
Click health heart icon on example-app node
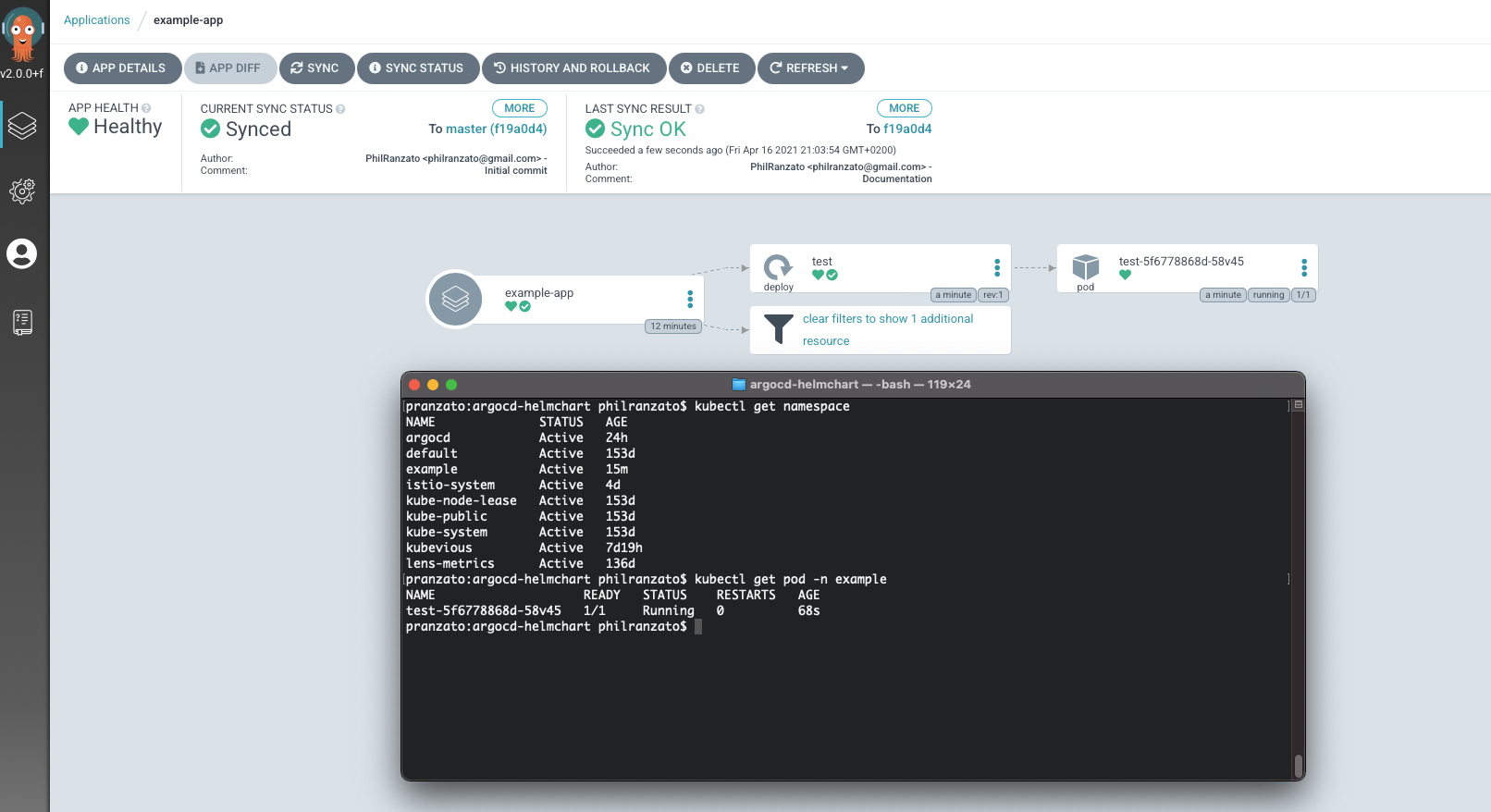click(511, 307)
